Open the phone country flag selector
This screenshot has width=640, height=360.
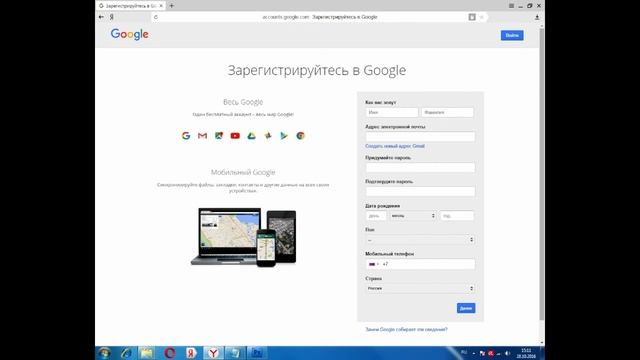point(373,264)
